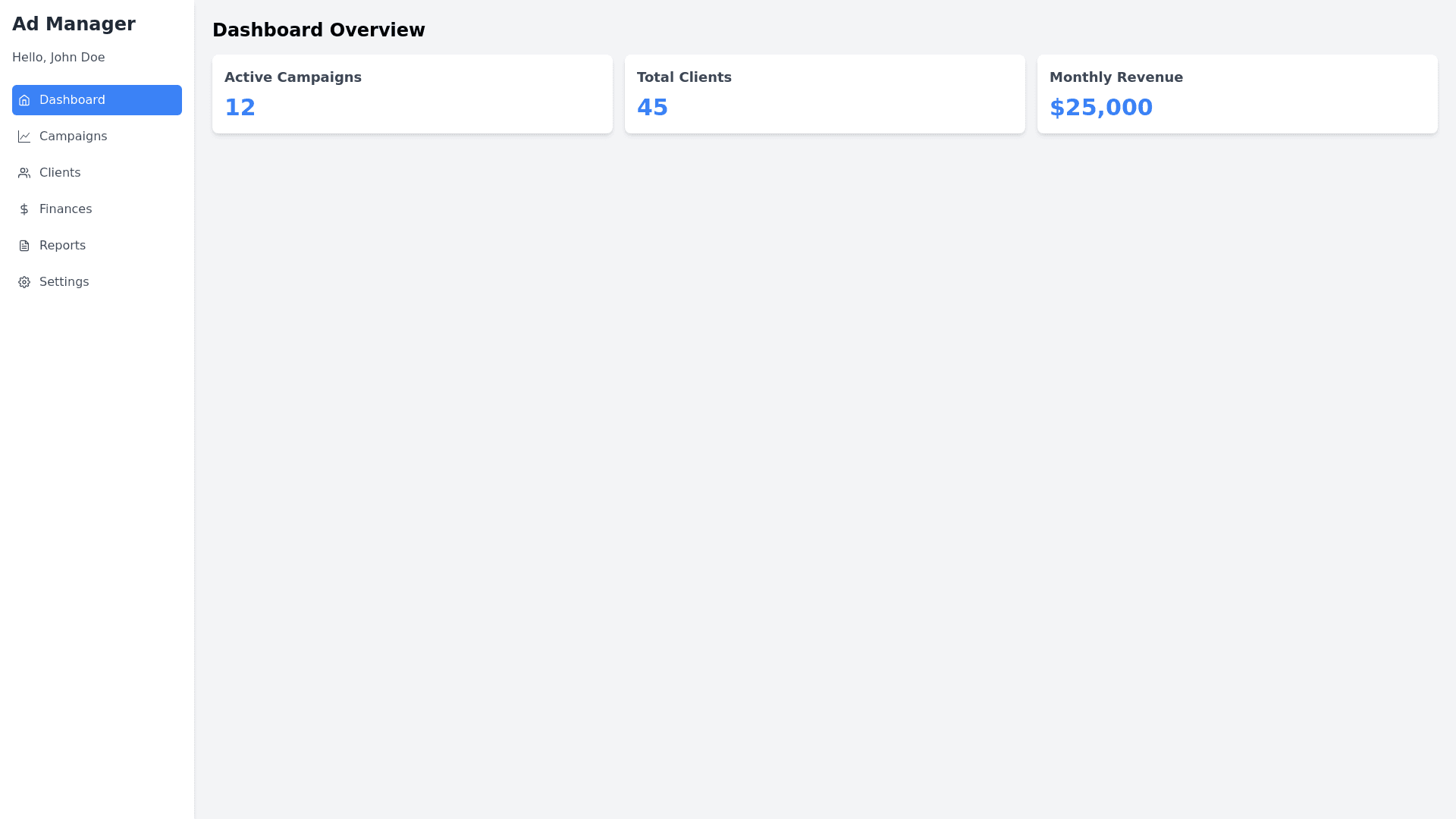Click the Active Campaigns card title
The height and width of the screenshot is (819, 1456).
pyautogui.click(x=293, y=77)
